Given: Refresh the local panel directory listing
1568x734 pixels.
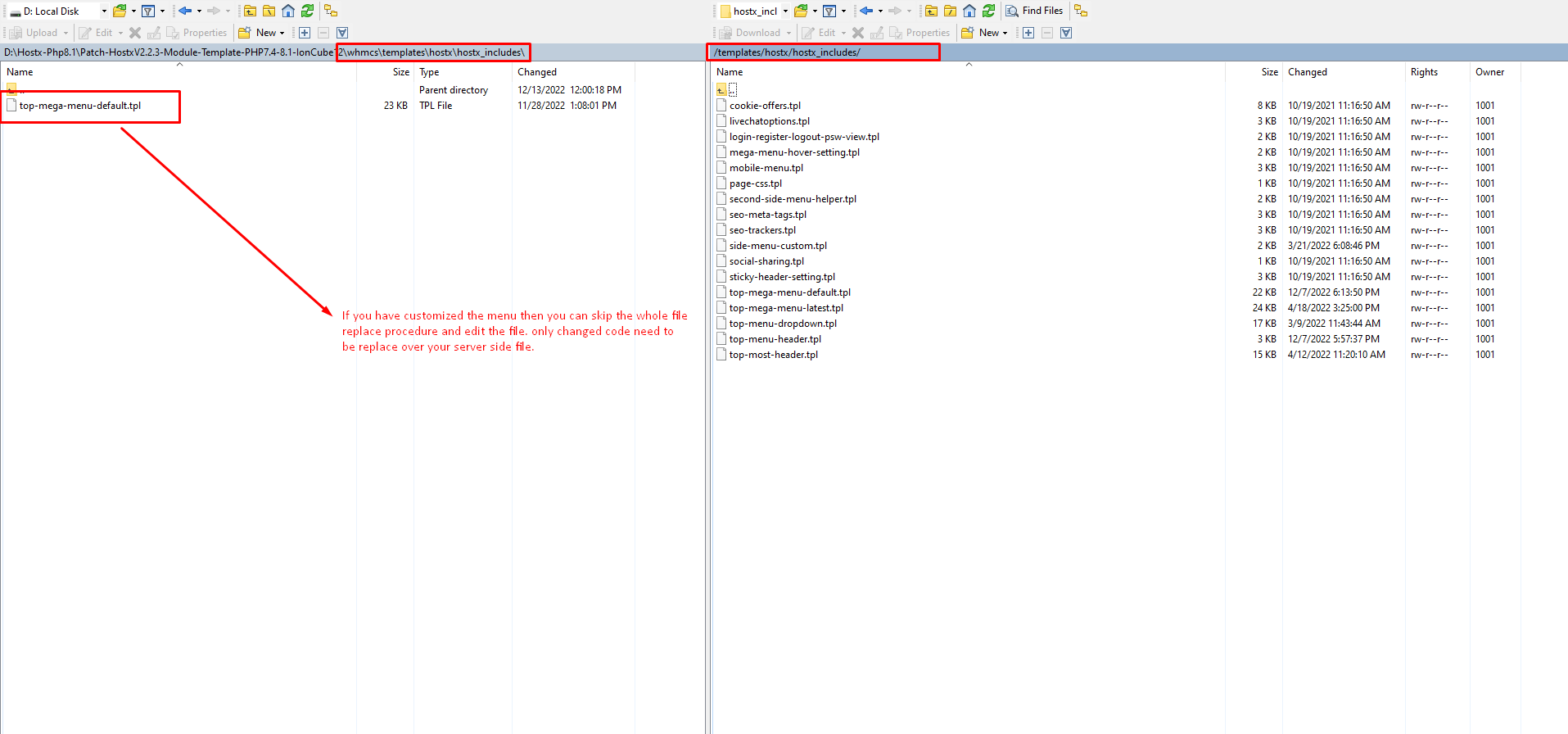Looking at the screenshot, I should (307, 11).
